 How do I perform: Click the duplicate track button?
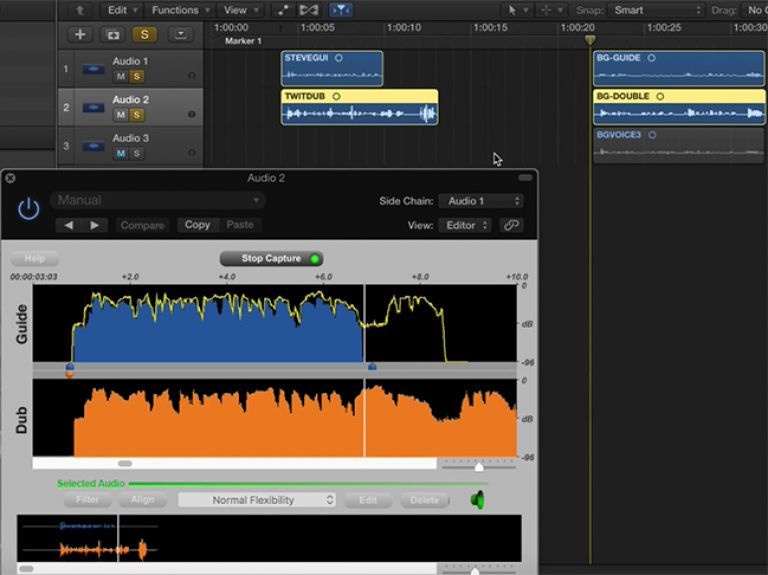tap(112, 35)
